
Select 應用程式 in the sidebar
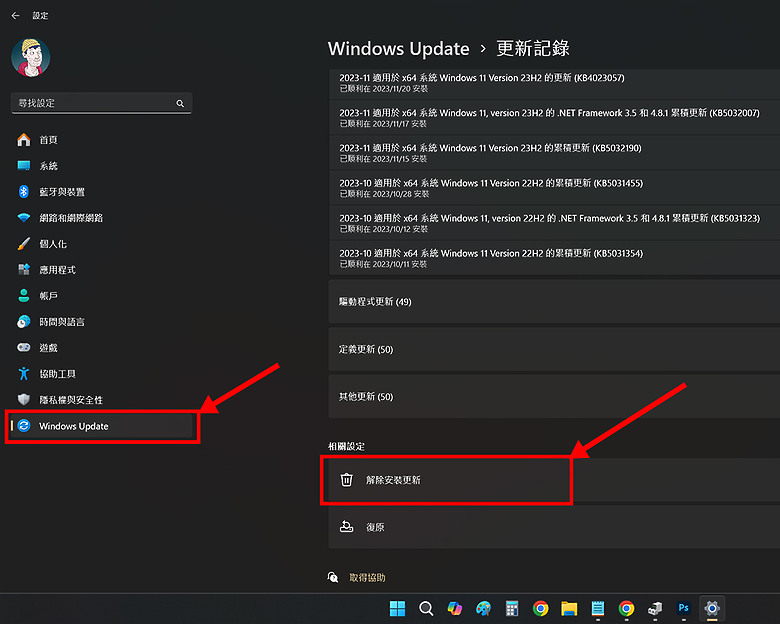101,270
